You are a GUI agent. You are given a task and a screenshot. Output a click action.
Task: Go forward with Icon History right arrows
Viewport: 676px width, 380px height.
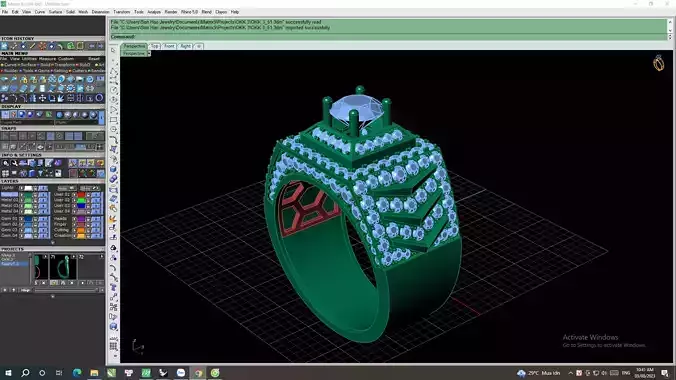point(100,46)
